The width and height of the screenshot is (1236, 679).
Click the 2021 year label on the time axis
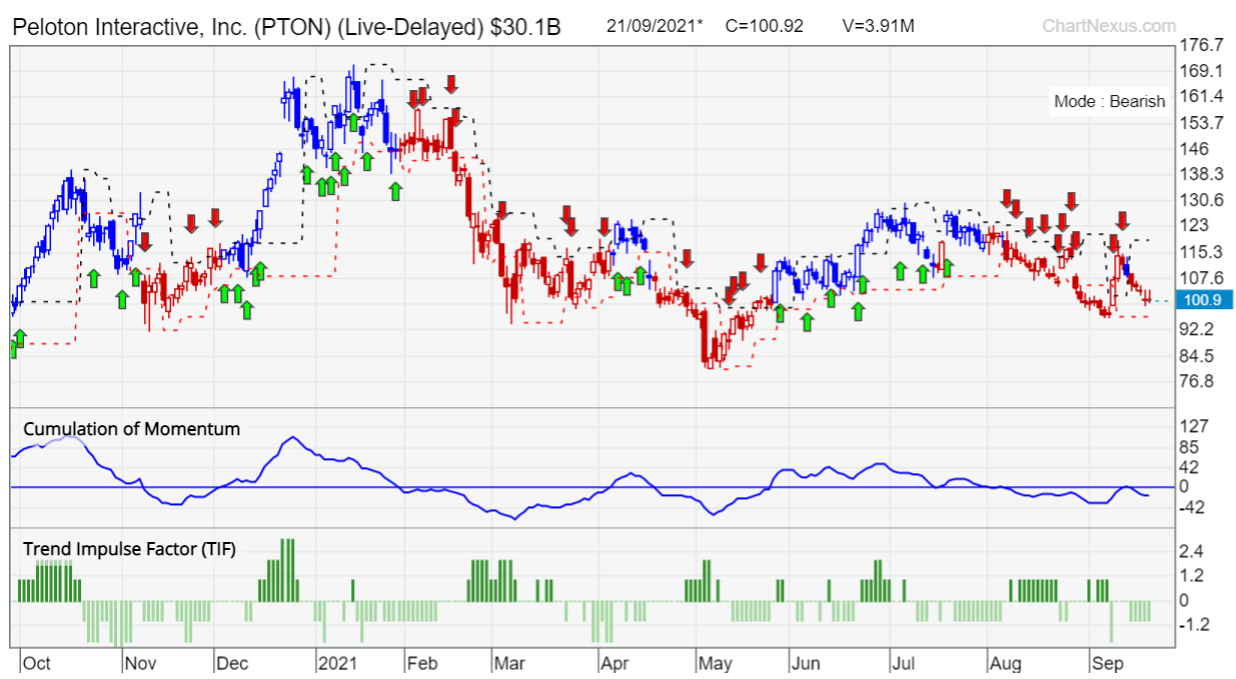337,663
